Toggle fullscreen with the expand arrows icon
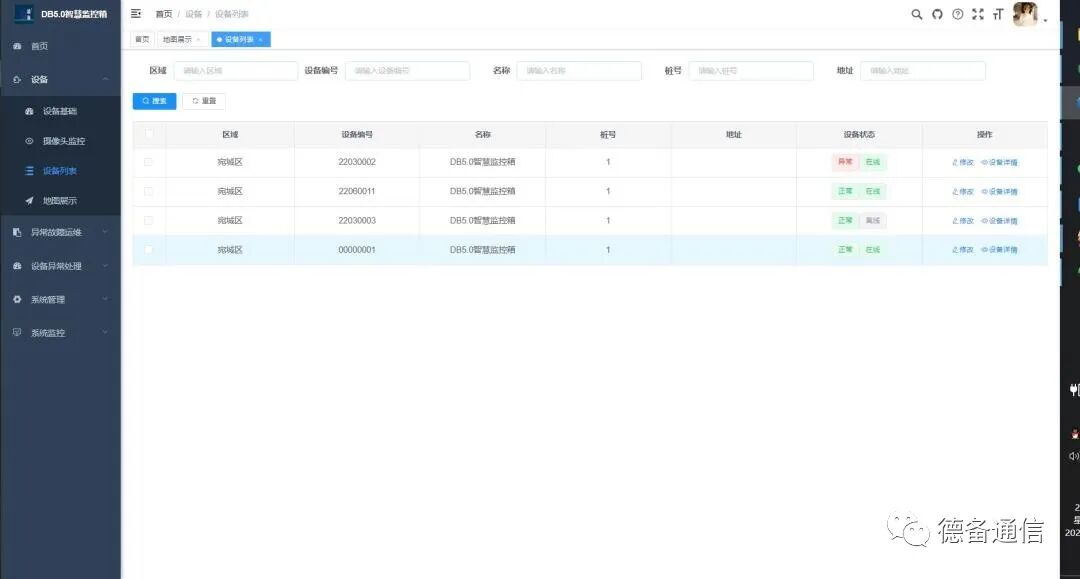The height and width of the screenshot is (579, 1080). pos(978,14)
